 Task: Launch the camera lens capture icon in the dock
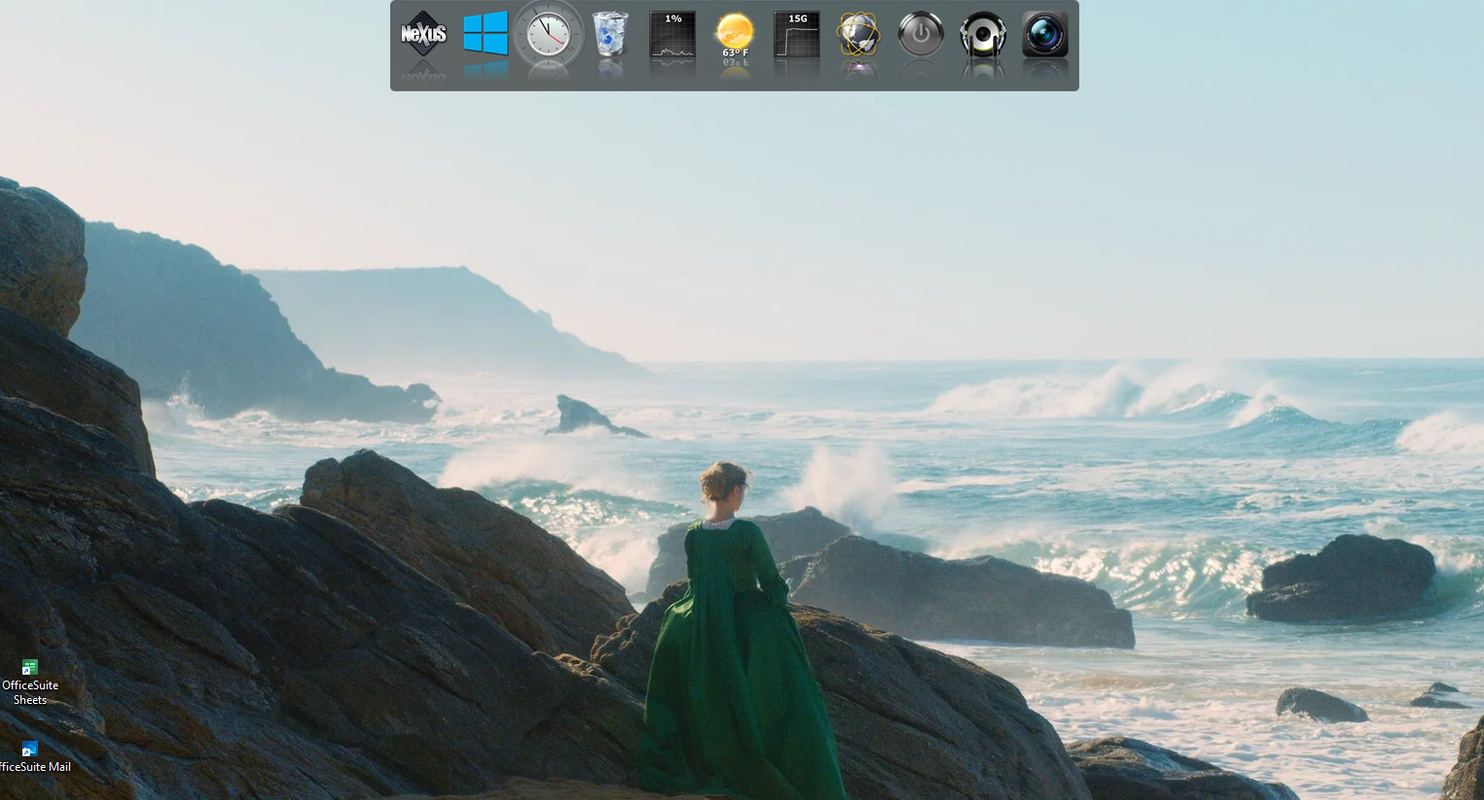pos(1045,34)
